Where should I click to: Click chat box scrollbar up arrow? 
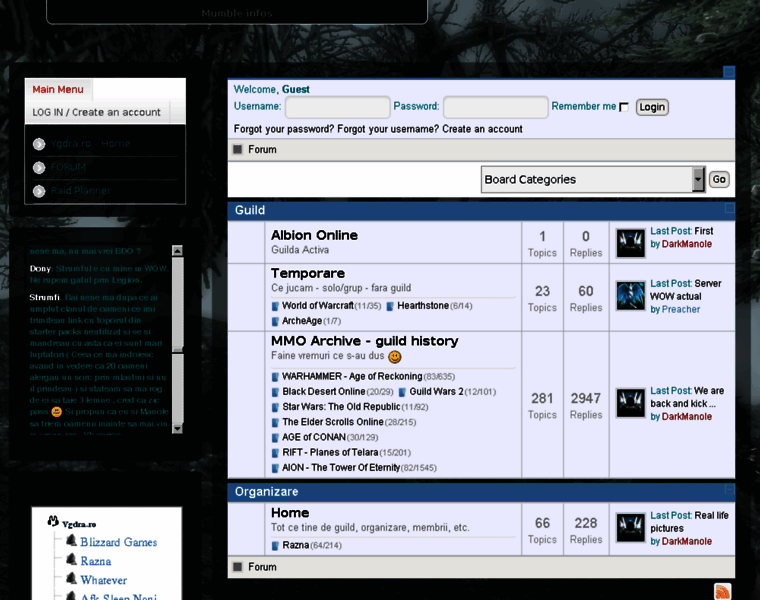click(x=177, y=251)
